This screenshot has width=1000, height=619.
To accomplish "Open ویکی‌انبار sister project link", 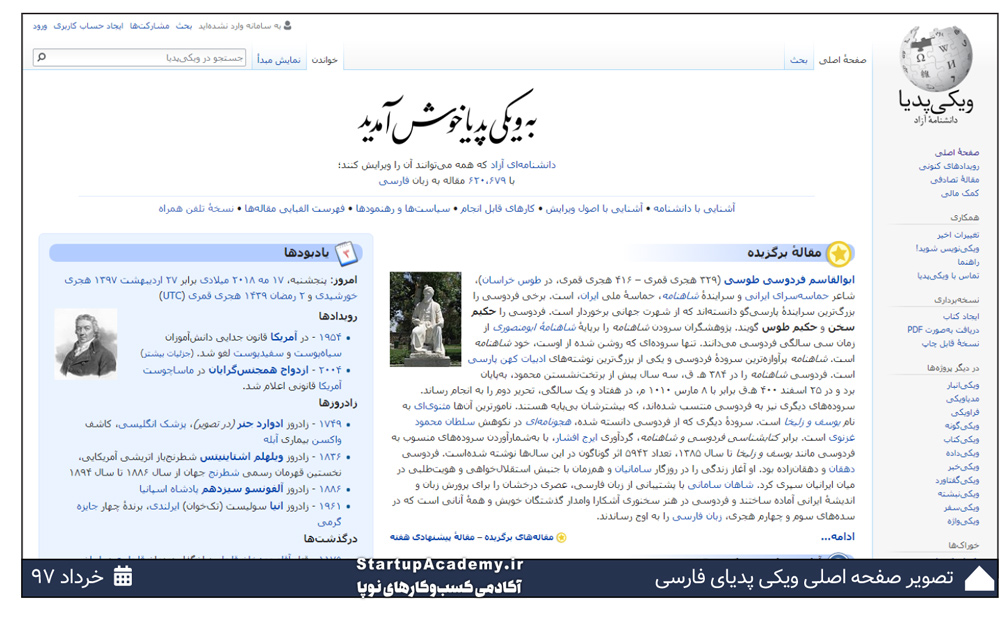I will pyautogui.click(x=963, y=386).
